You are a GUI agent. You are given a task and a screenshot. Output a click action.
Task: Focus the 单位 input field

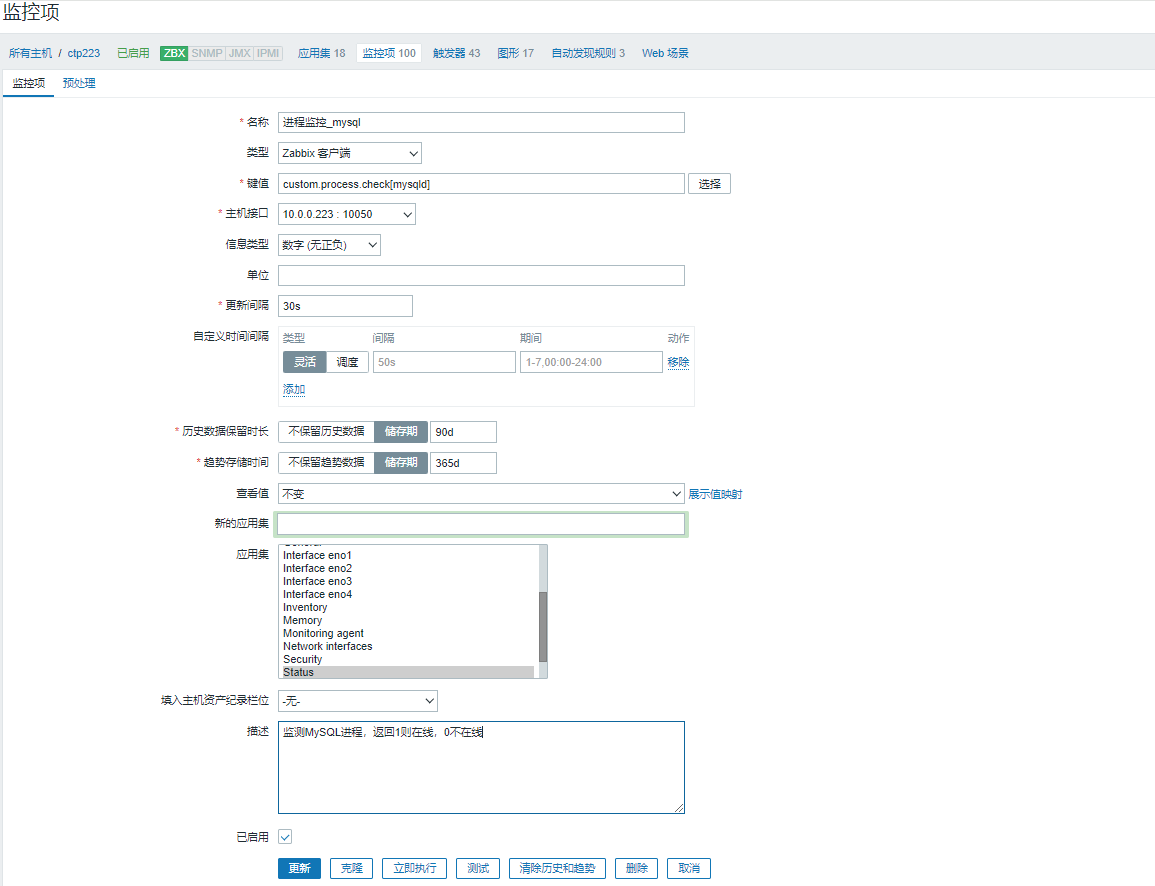click(x=481, y=275)
